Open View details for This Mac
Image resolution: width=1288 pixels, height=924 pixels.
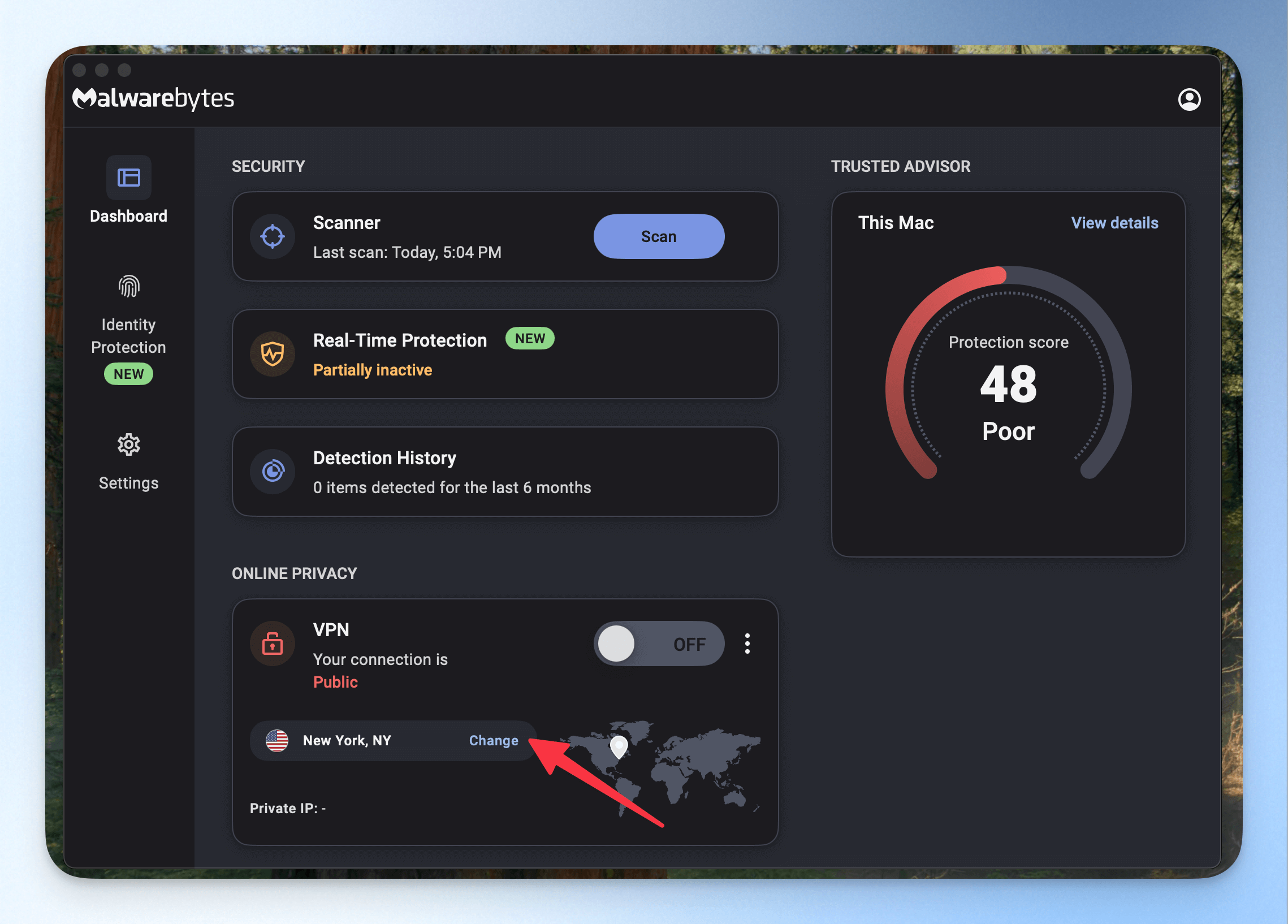click(1114, 223)
